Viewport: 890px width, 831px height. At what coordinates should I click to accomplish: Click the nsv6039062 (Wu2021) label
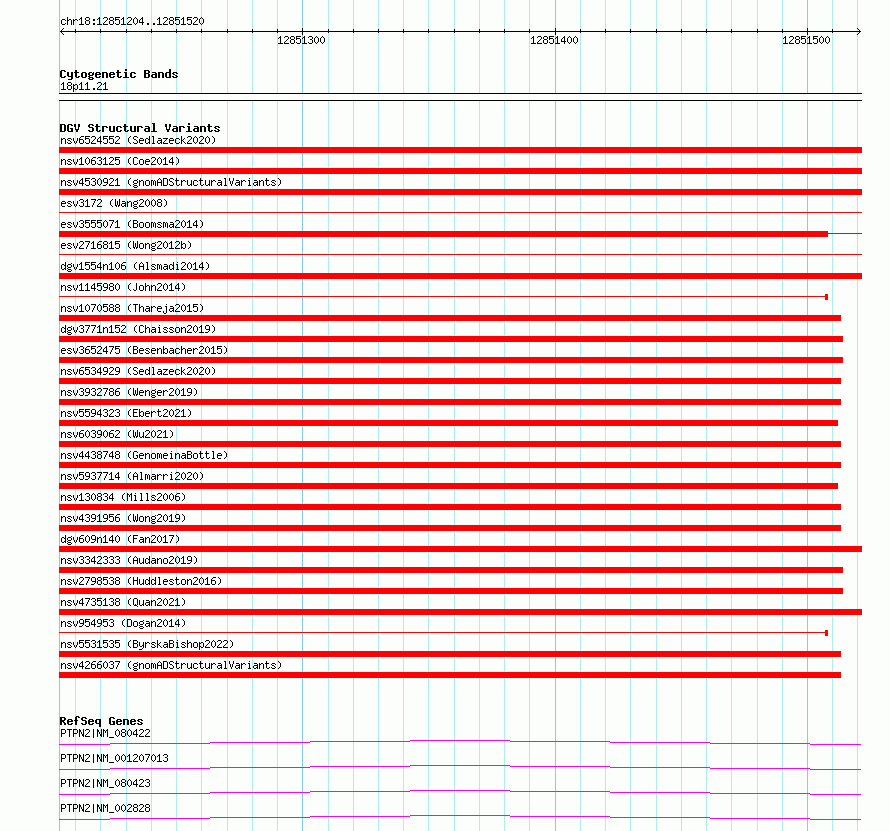click(x=117, y=434)
